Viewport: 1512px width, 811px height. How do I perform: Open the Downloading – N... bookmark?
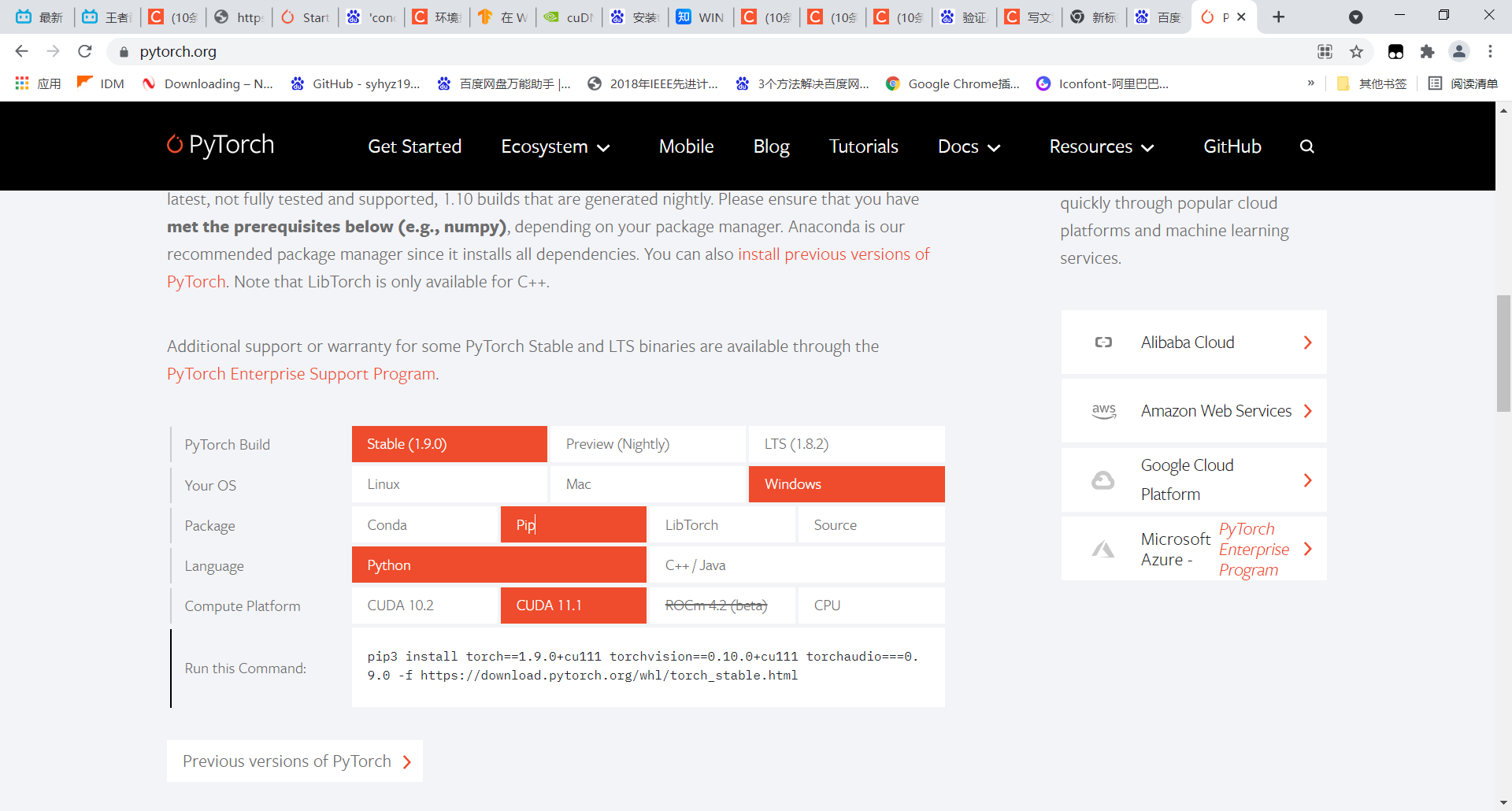pos(208,83)
